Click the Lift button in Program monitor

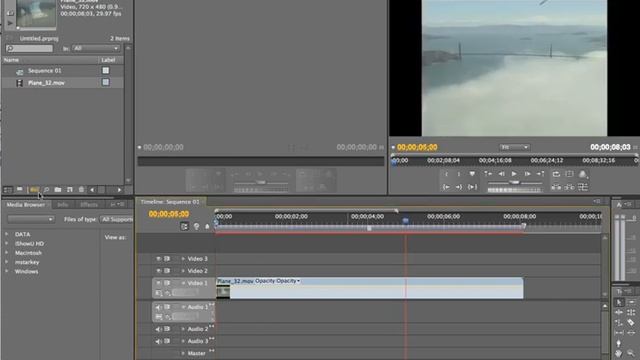click(x=556, y=187)
